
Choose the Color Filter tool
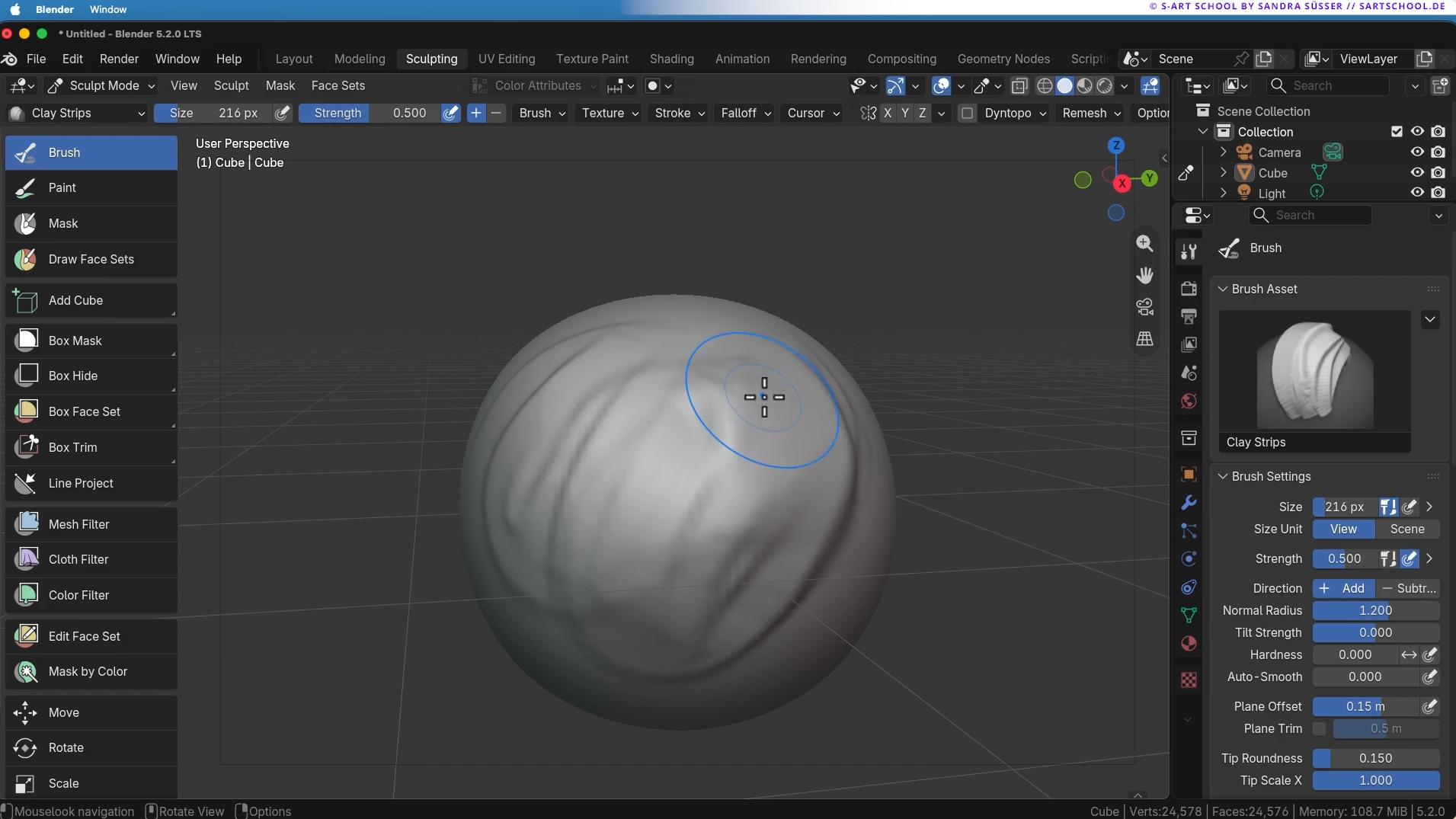pos(91,595)
